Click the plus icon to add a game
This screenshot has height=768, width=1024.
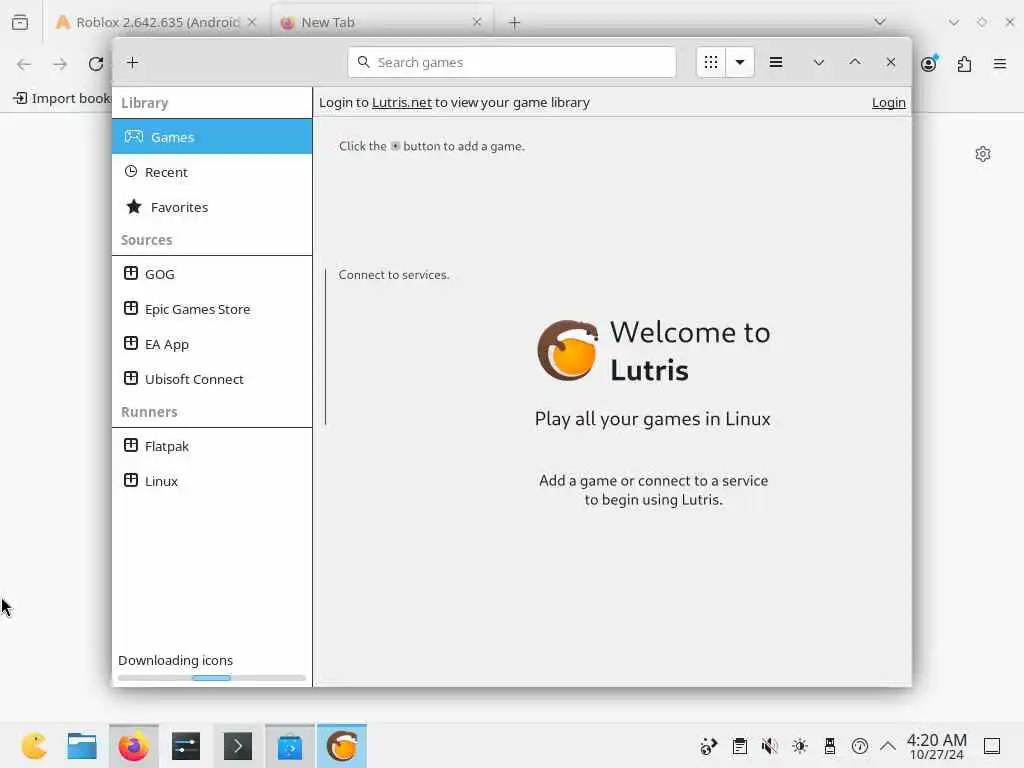coord(133,63)
